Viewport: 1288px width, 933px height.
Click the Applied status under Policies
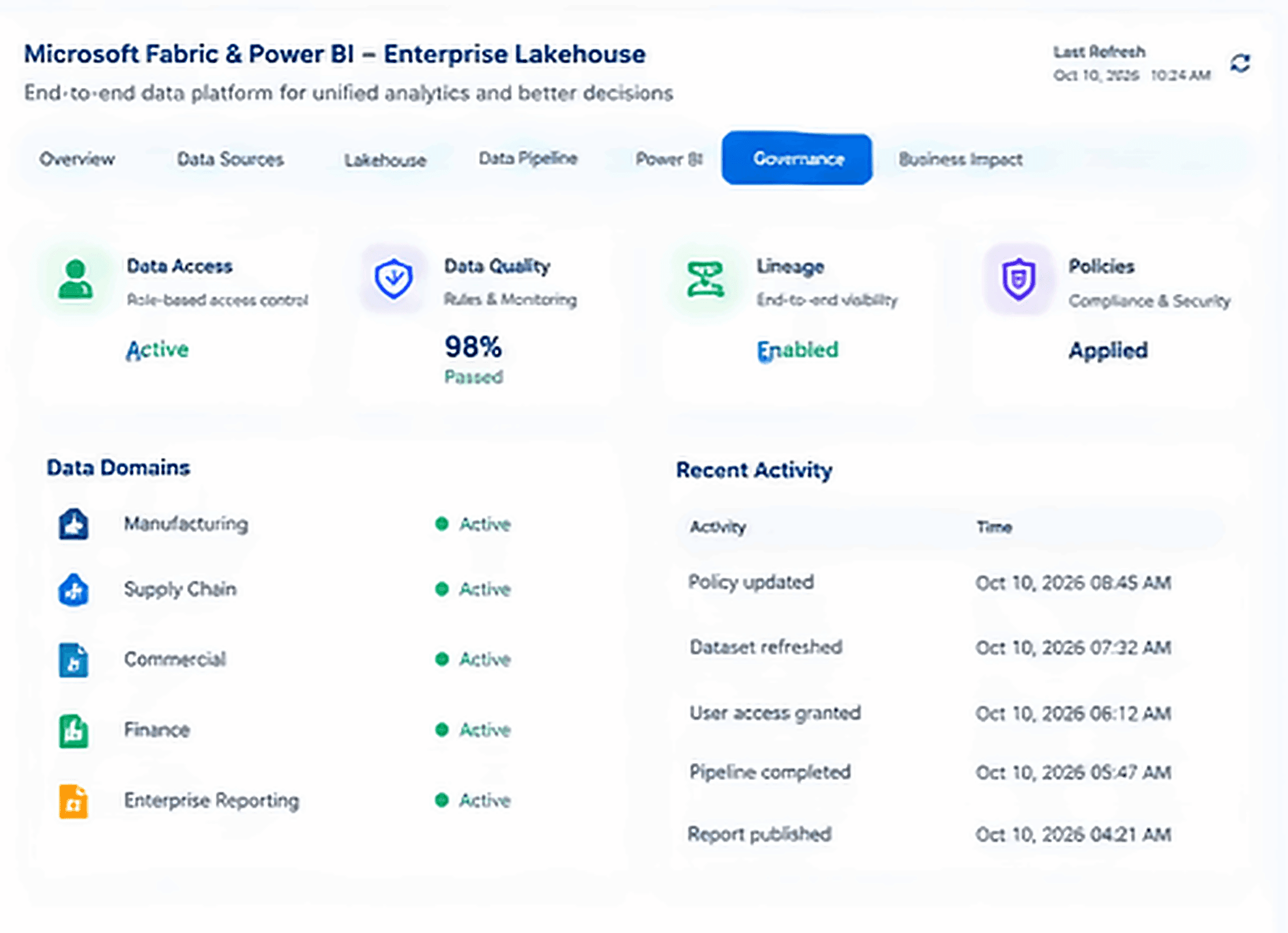coord(1108,351)
